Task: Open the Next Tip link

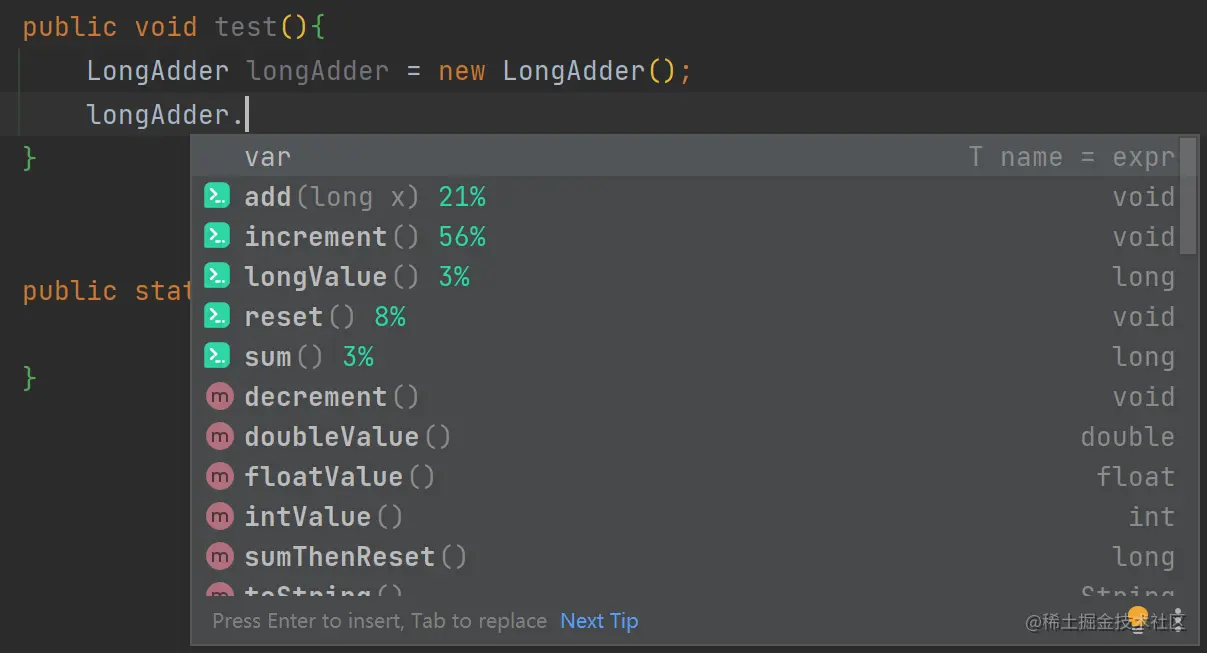Action: click(599, 621)
